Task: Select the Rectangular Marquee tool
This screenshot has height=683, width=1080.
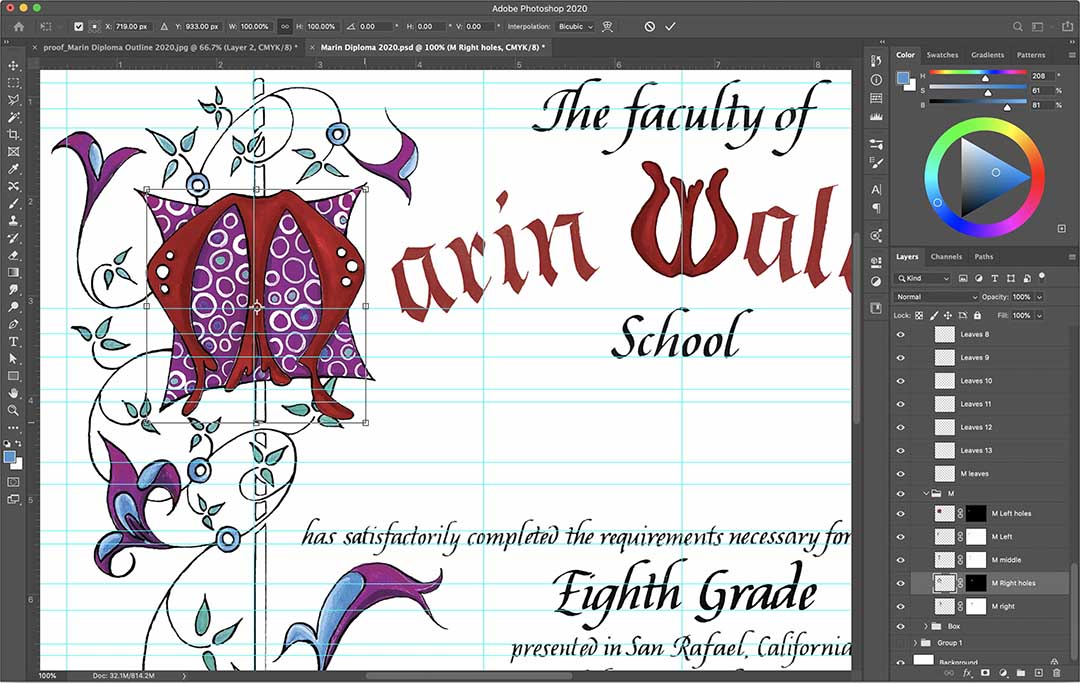Action: pyautogui.click(x=13, y=83)
